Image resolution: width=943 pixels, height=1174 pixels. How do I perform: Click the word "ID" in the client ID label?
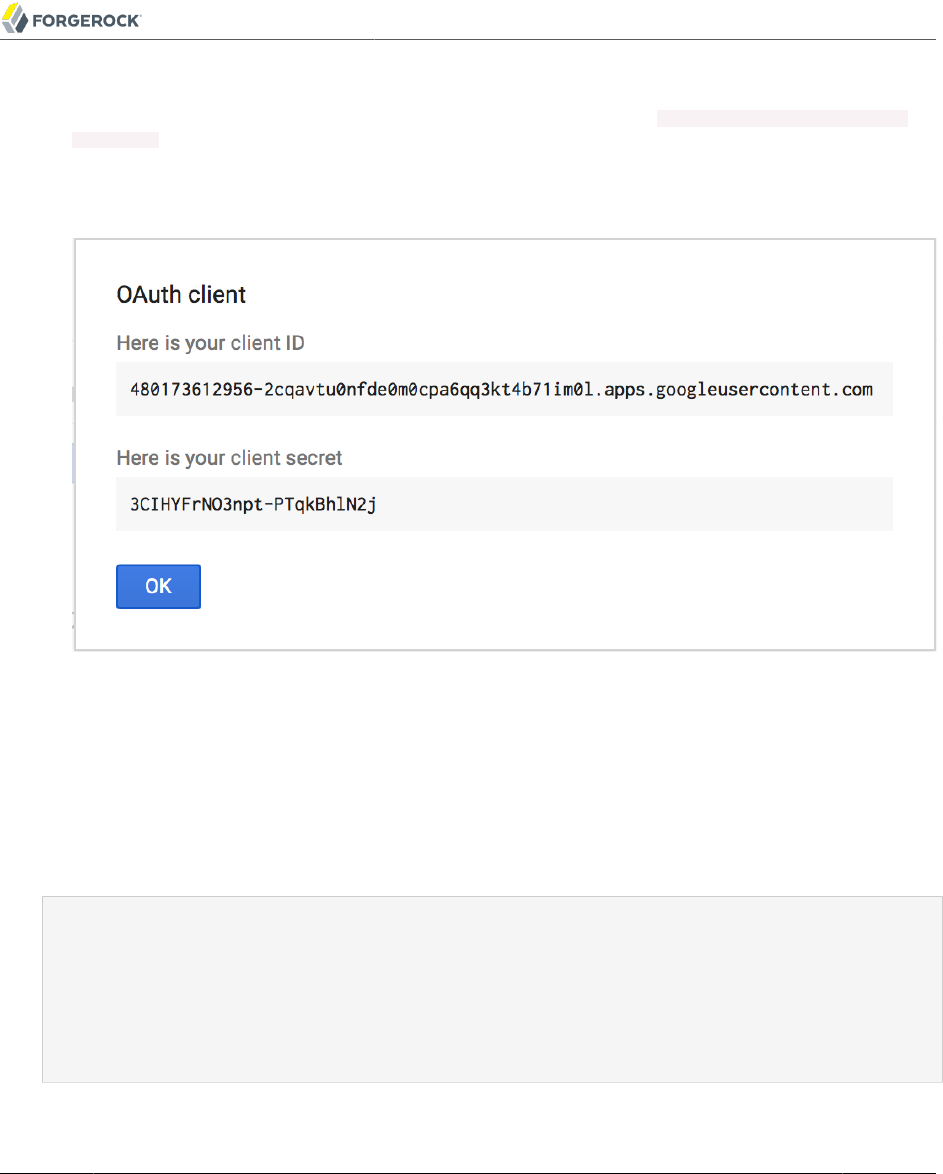[295, 343]
